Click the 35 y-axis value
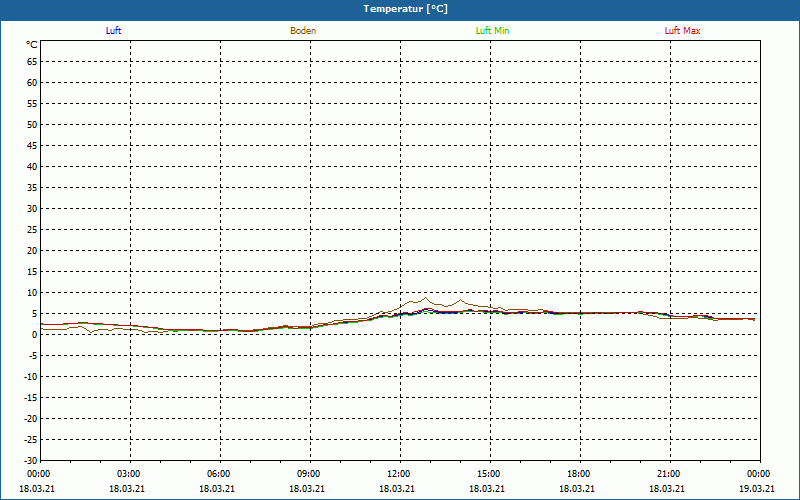This screenshot has height=500, width=800. [x=32, y=188]
